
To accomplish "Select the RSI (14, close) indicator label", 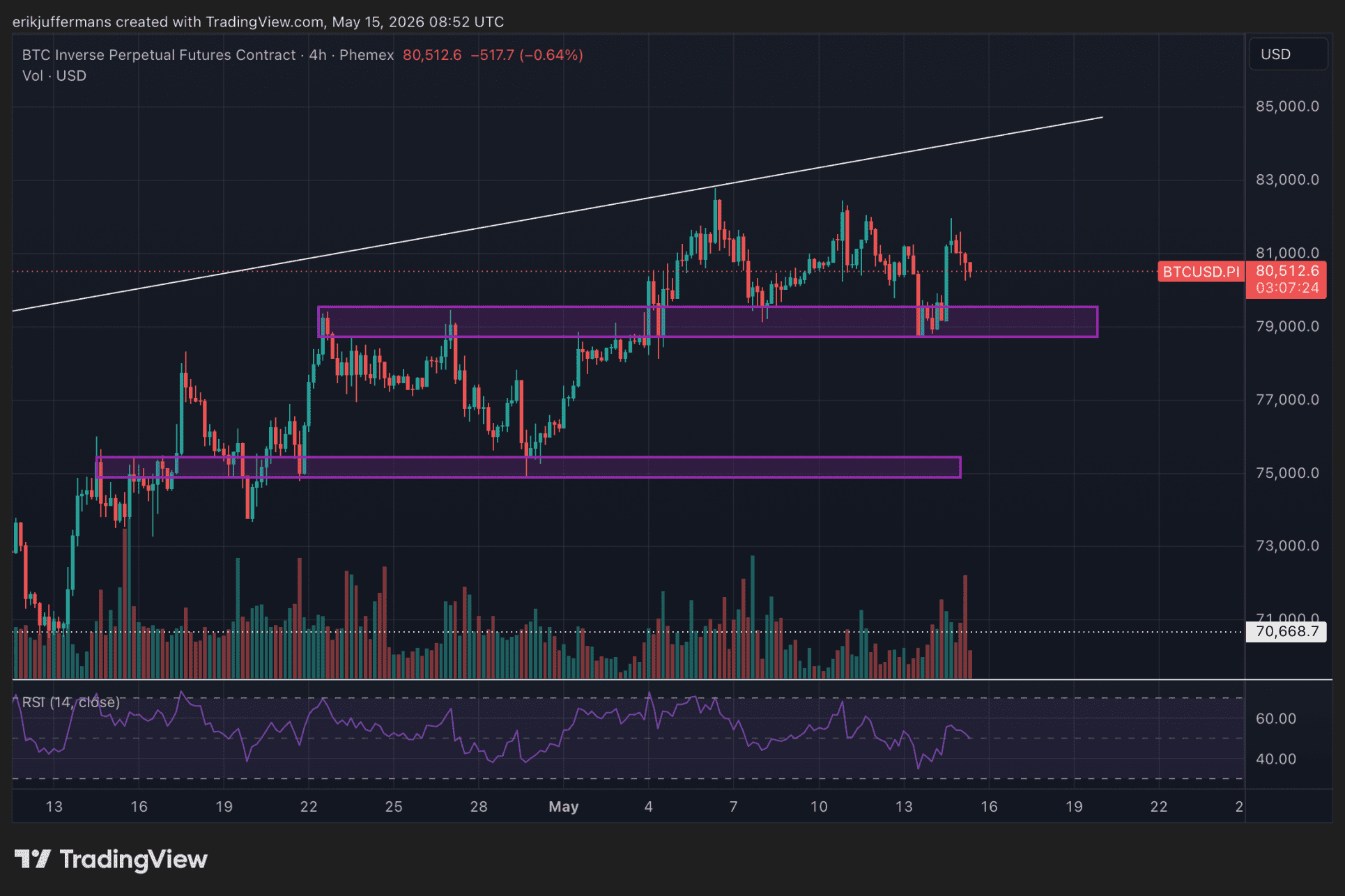I will 71,702.
